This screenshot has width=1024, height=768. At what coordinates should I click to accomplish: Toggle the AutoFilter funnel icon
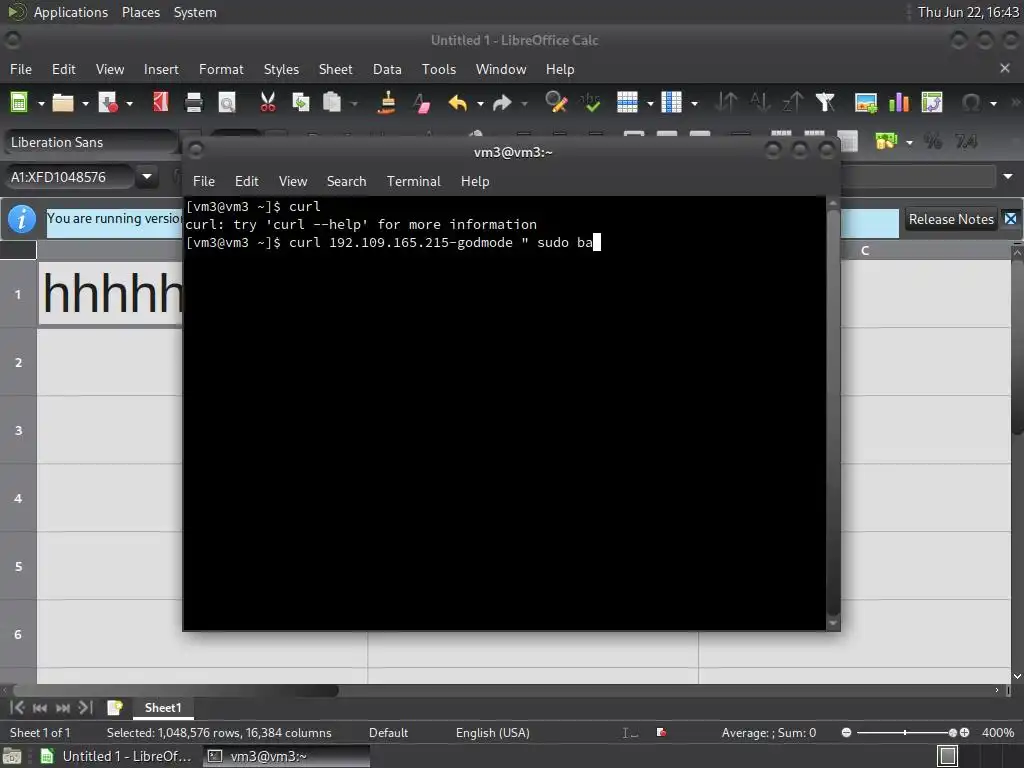pyautogui.click(x=825, y=103)
